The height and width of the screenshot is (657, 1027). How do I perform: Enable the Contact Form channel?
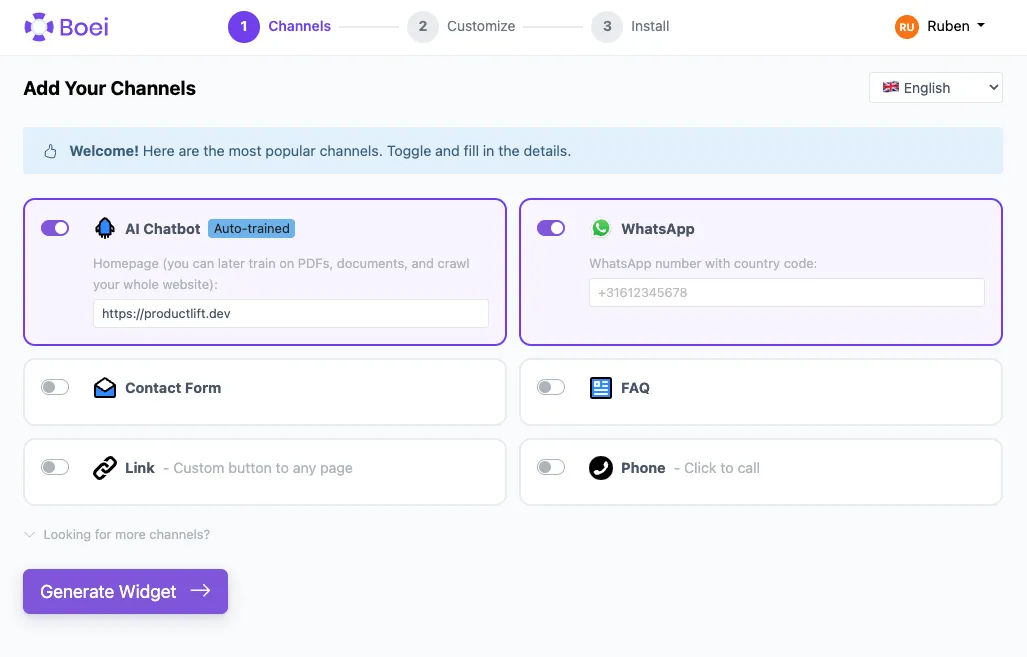pyautogui.click(x=55, y=387)
